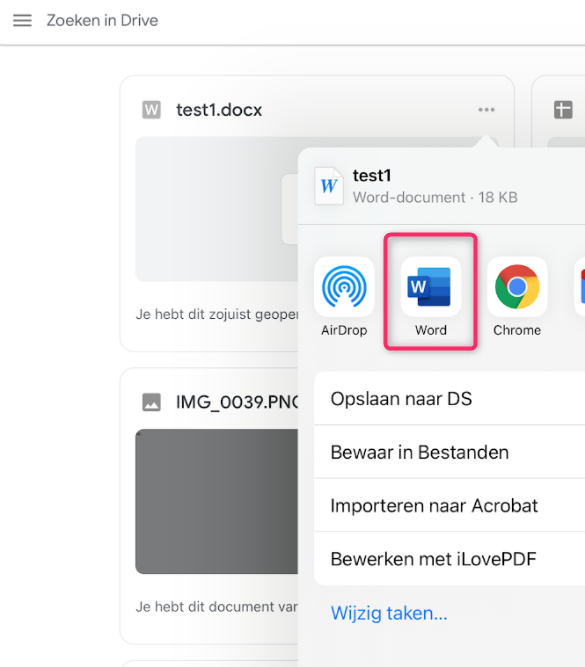Viewport: 585px width, 667px height.
Task: Select Bewerken met iLovePDF
Action: pos(449,559)
